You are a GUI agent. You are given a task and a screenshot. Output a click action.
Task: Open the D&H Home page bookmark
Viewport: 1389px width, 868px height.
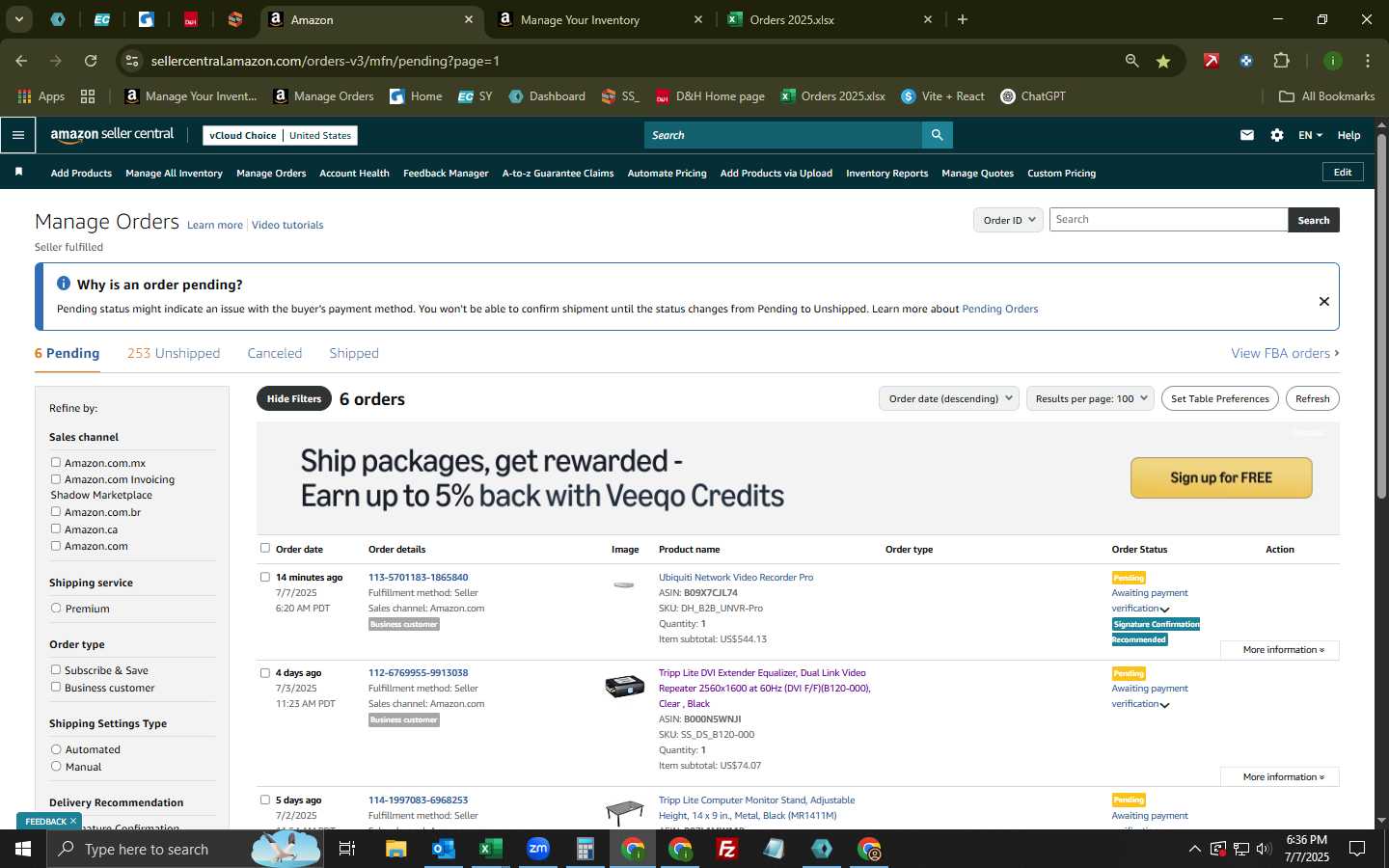[710, 96]
